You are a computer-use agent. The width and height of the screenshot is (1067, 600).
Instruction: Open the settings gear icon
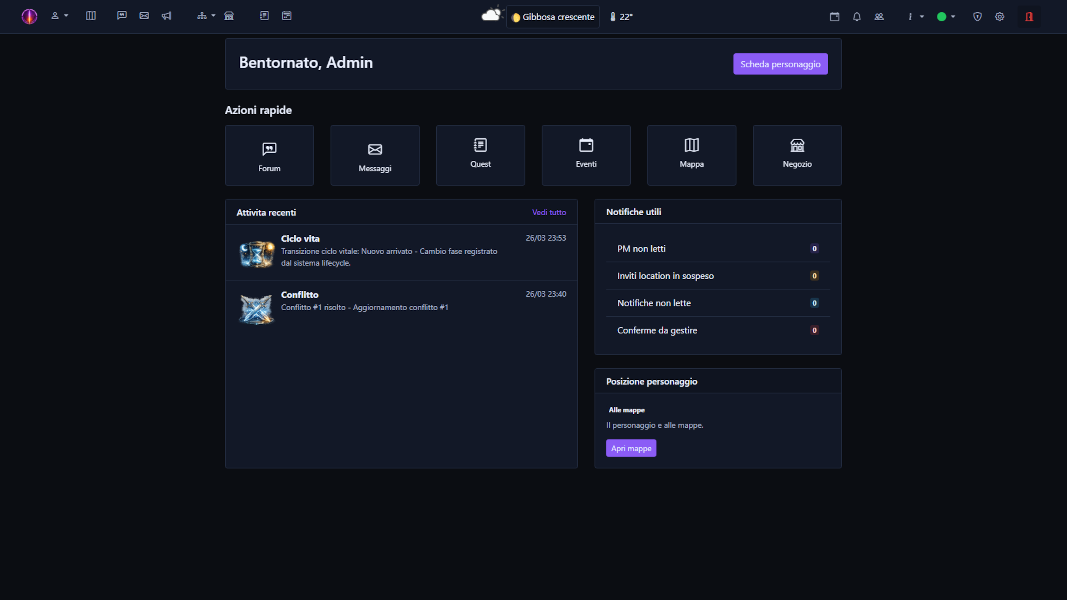(998, 17)
